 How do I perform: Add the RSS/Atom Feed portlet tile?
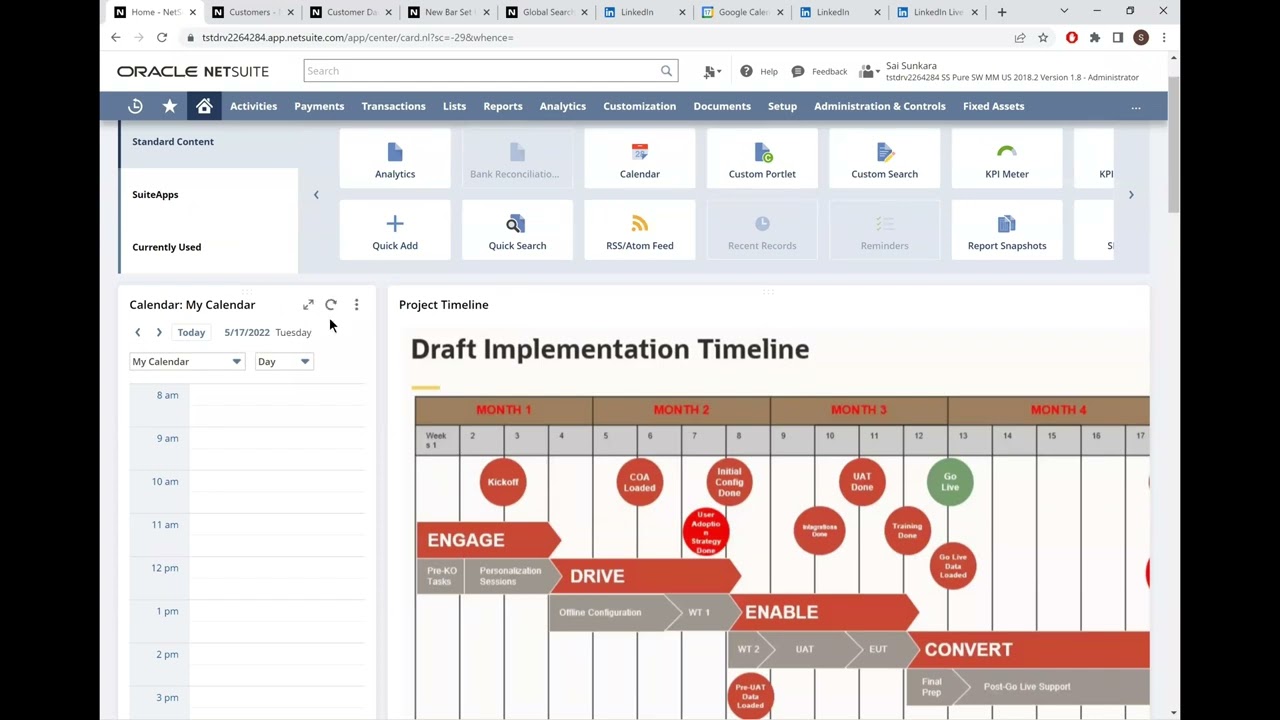[640, 231]
